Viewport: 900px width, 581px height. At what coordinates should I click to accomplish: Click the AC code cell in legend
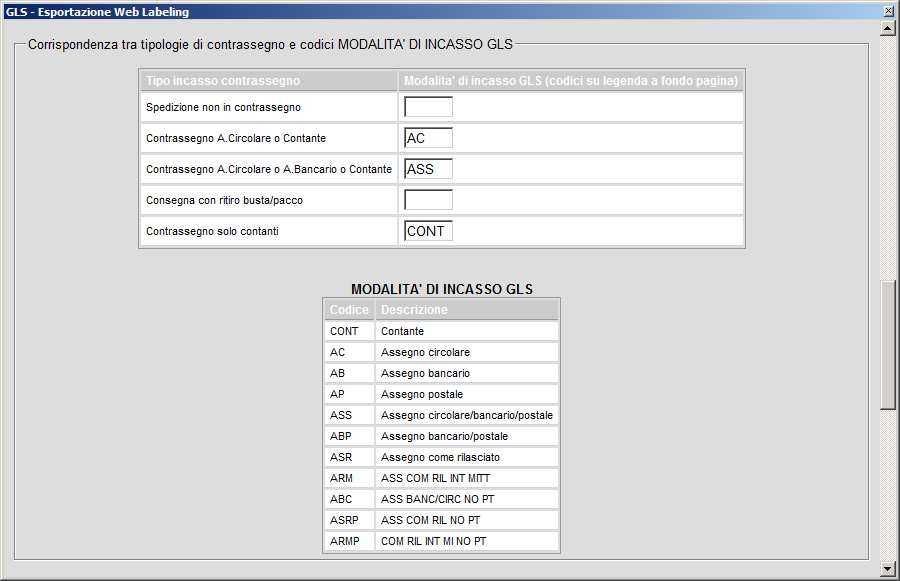(349, 353)
